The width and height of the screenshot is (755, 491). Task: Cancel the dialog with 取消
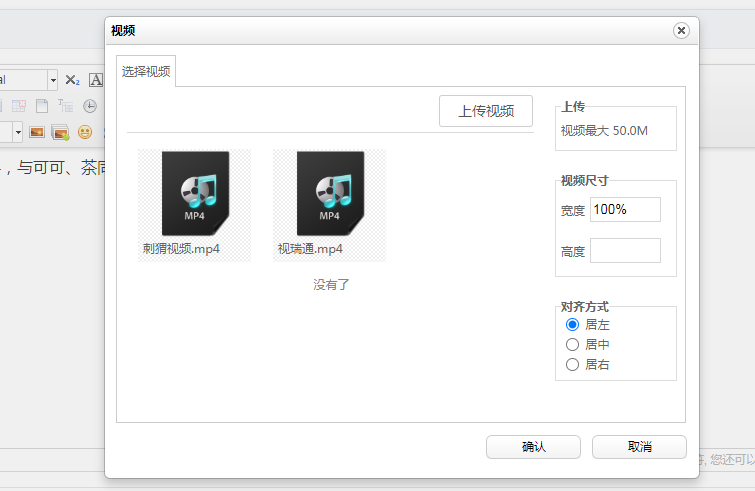click(639, 447)
